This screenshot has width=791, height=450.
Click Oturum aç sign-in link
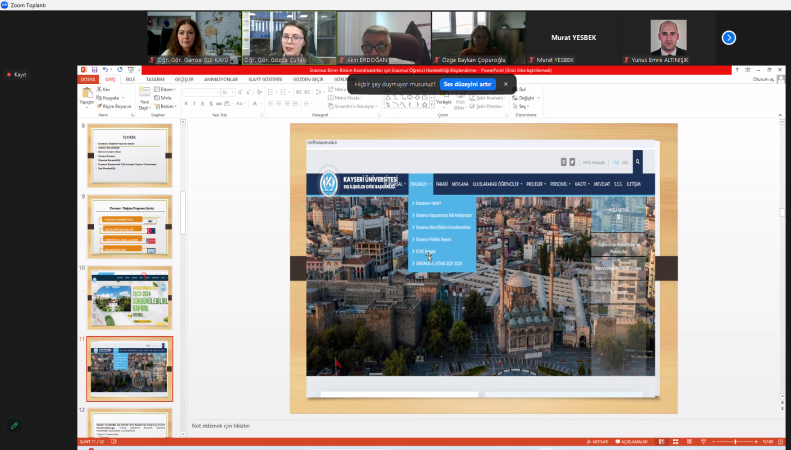pos(763,79)
